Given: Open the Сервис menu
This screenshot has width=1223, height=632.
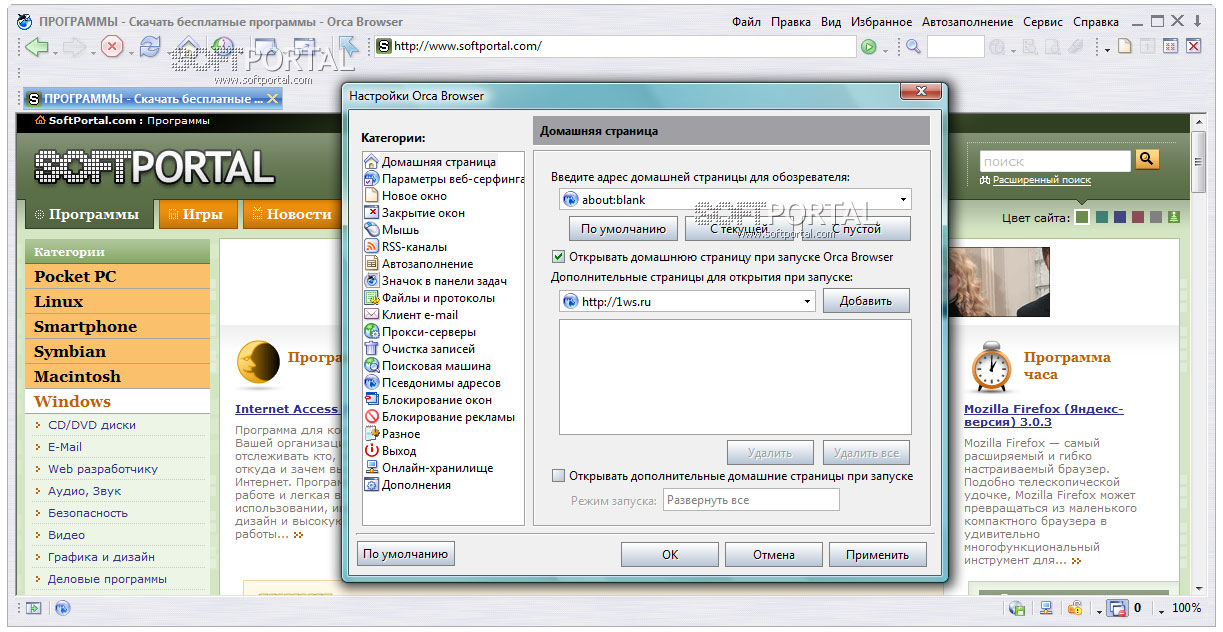Looking at the screenshot, I should (1043, 22).
